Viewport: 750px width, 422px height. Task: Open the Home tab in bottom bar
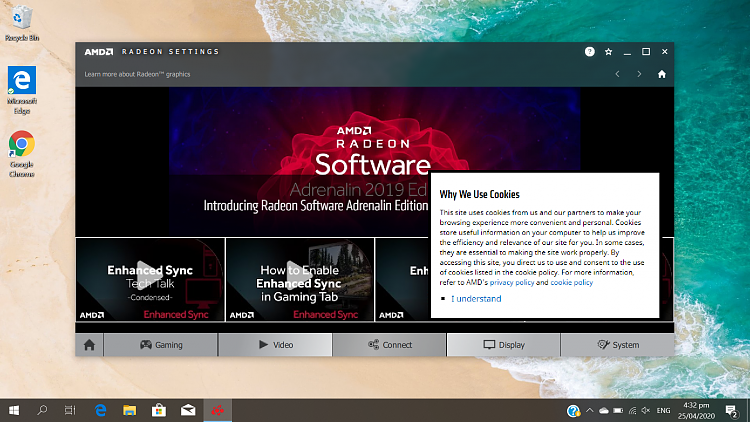[x=89, y=345]
